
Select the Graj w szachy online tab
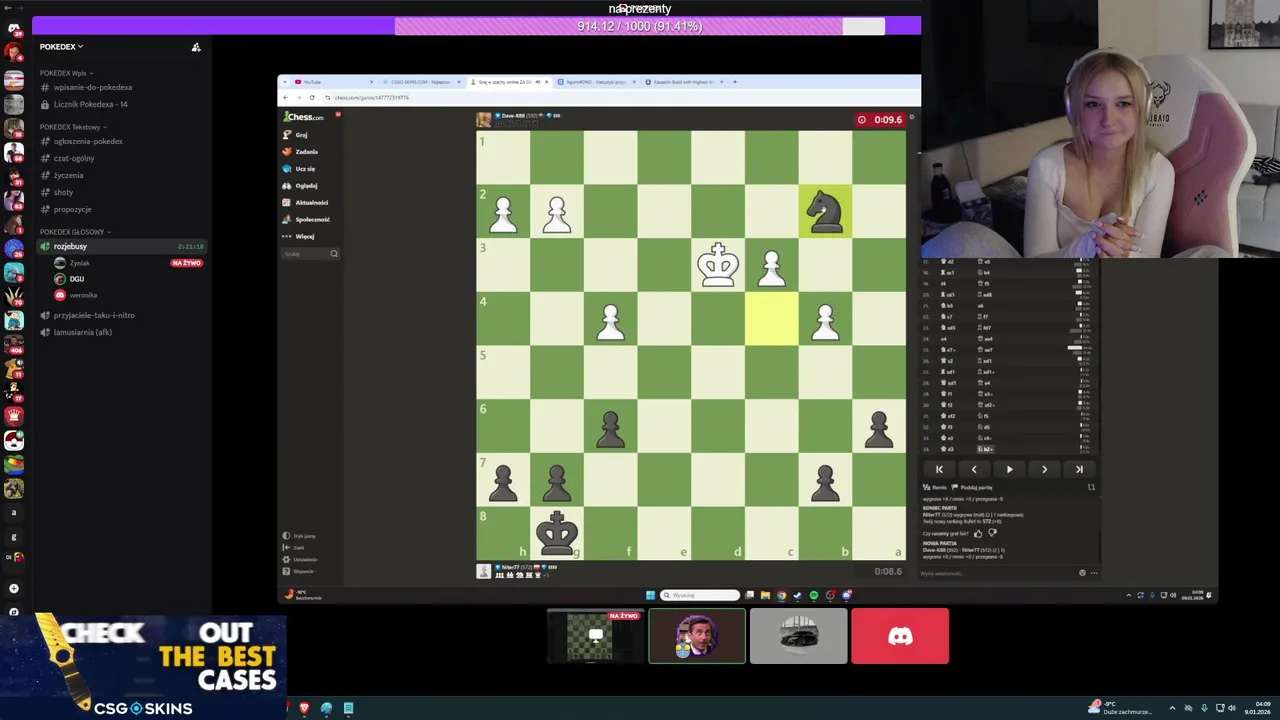click(x=508, y=82)
